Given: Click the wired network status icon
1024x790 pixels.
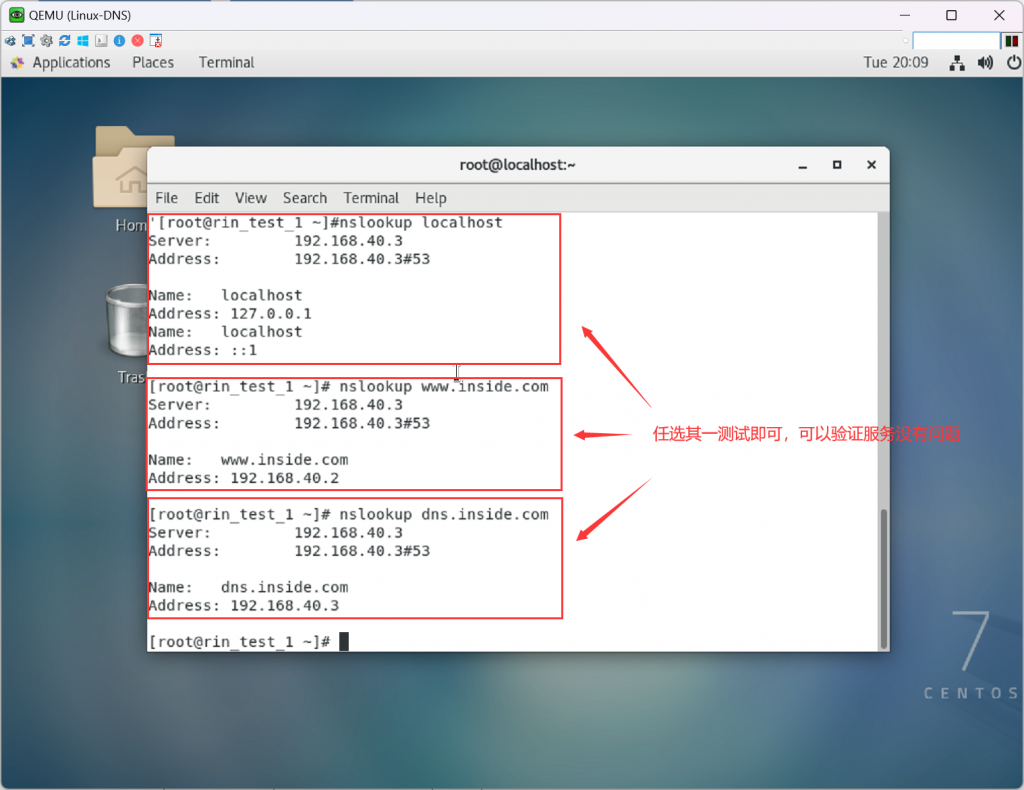Looking at the screenshot, I should pyautogui.click(x=957, y=63).
